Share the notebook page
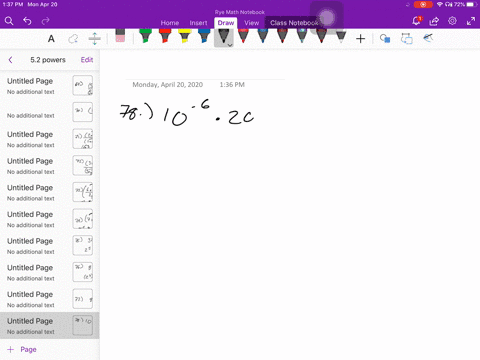This screenshot has height=360, width=480. pyautogui.click(x=434, y=21)
